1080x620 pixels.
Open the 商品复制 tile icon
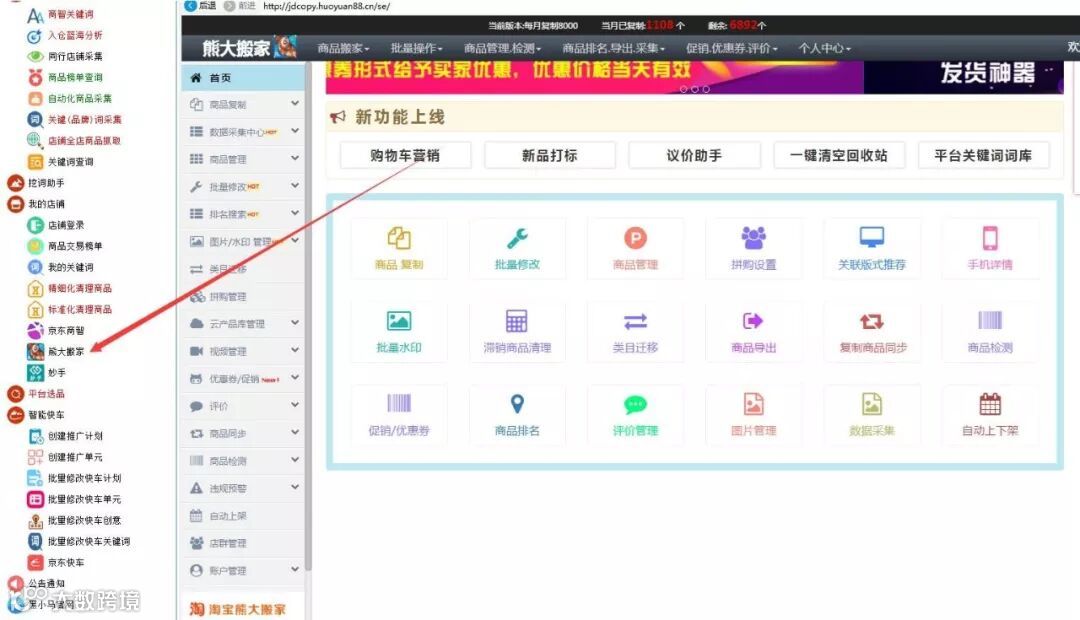[x=399, y=248]
